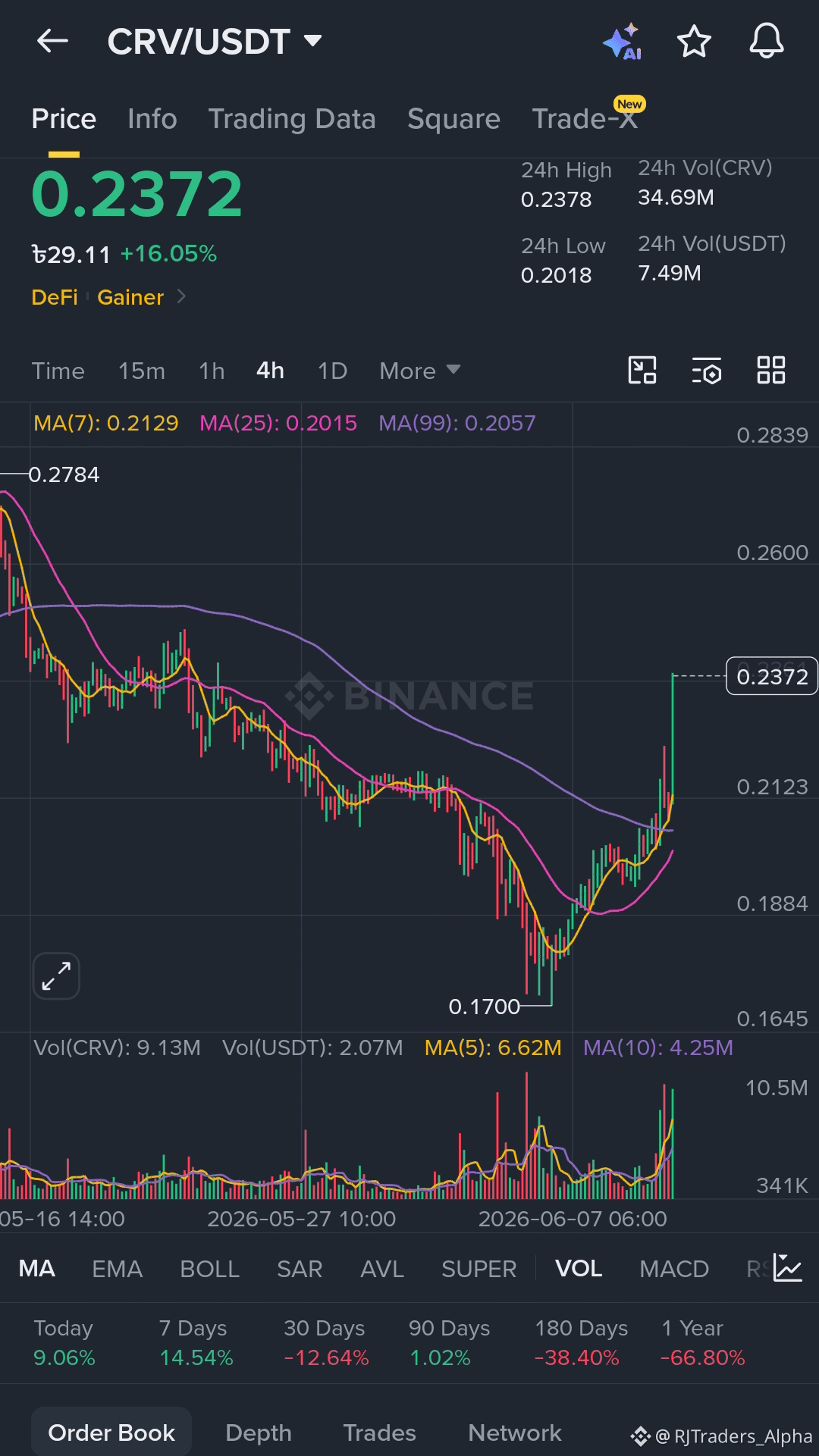Add CRV/USDT to favorites star
This screenshot has width=819, height=1456.
694,41
